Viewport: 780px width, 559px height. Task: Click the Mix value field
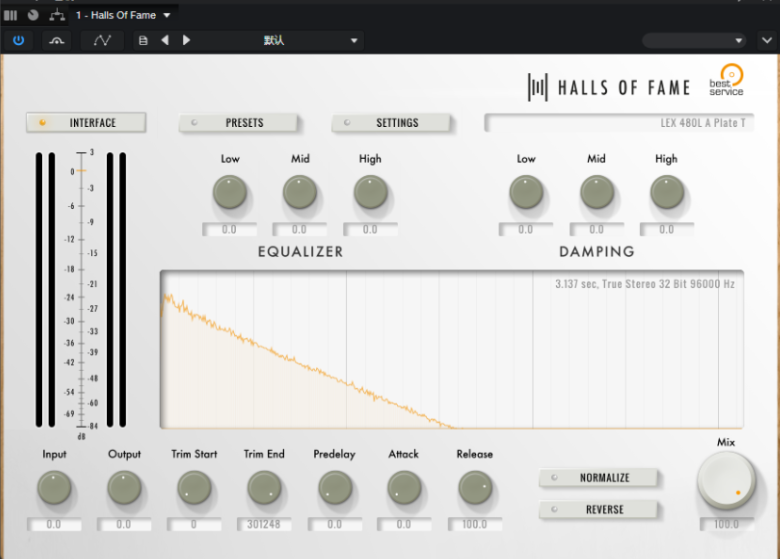(727, 524)
